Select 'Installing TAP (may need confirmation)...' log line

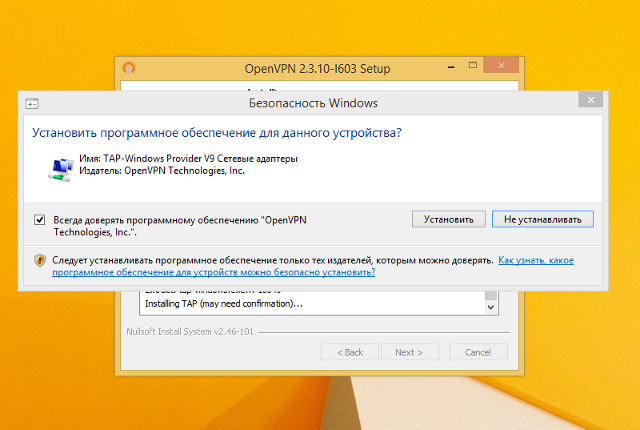[x=224, y=304]
